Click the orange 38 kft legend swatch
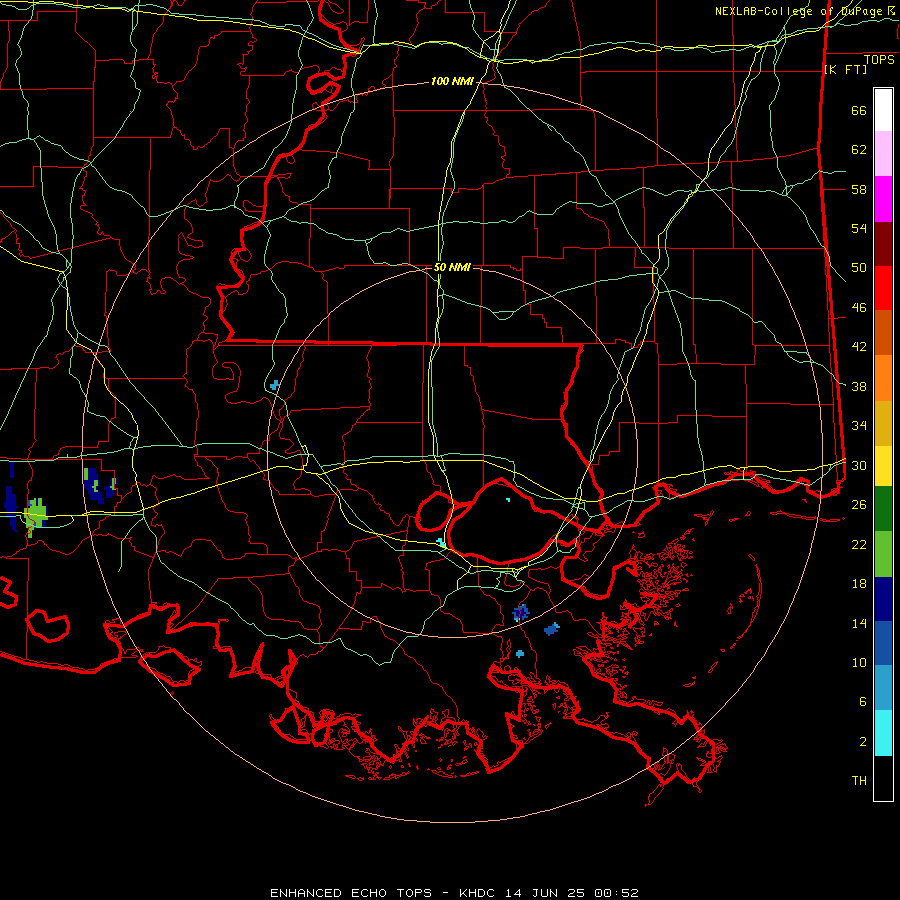900x900 pixels. pos(883,378)
